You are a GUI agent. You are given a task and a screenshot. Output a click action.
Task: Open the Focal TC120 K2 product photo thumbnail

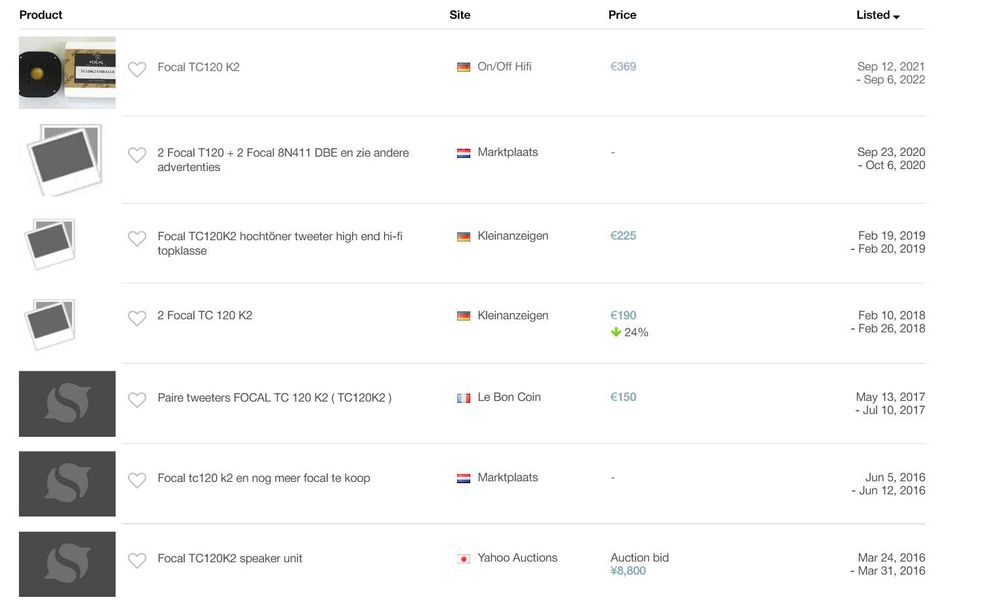(67, 73)
